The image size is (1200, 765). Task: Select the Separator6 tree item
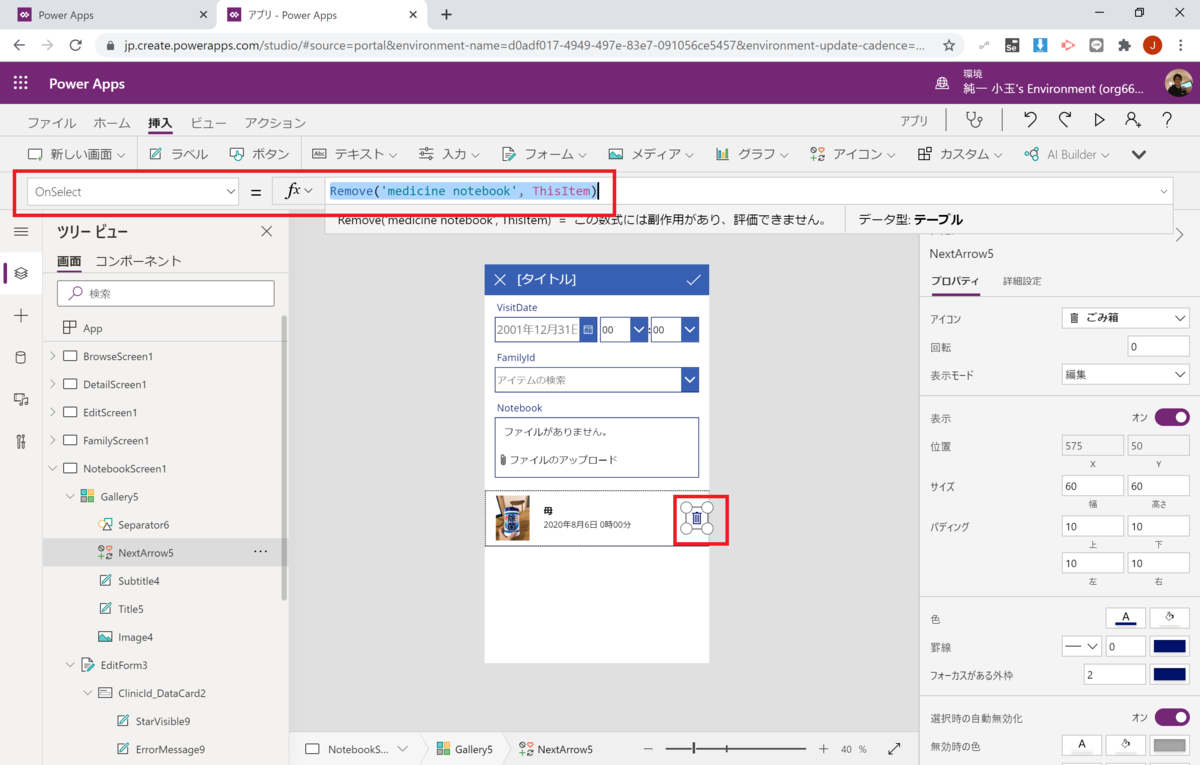[x=143, y=524]
